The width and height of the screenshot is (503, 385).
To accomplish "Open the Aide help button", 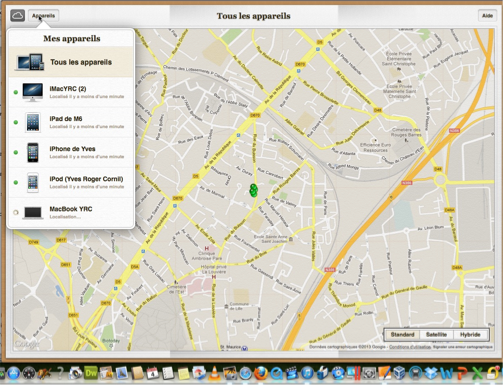I will 487,15.
